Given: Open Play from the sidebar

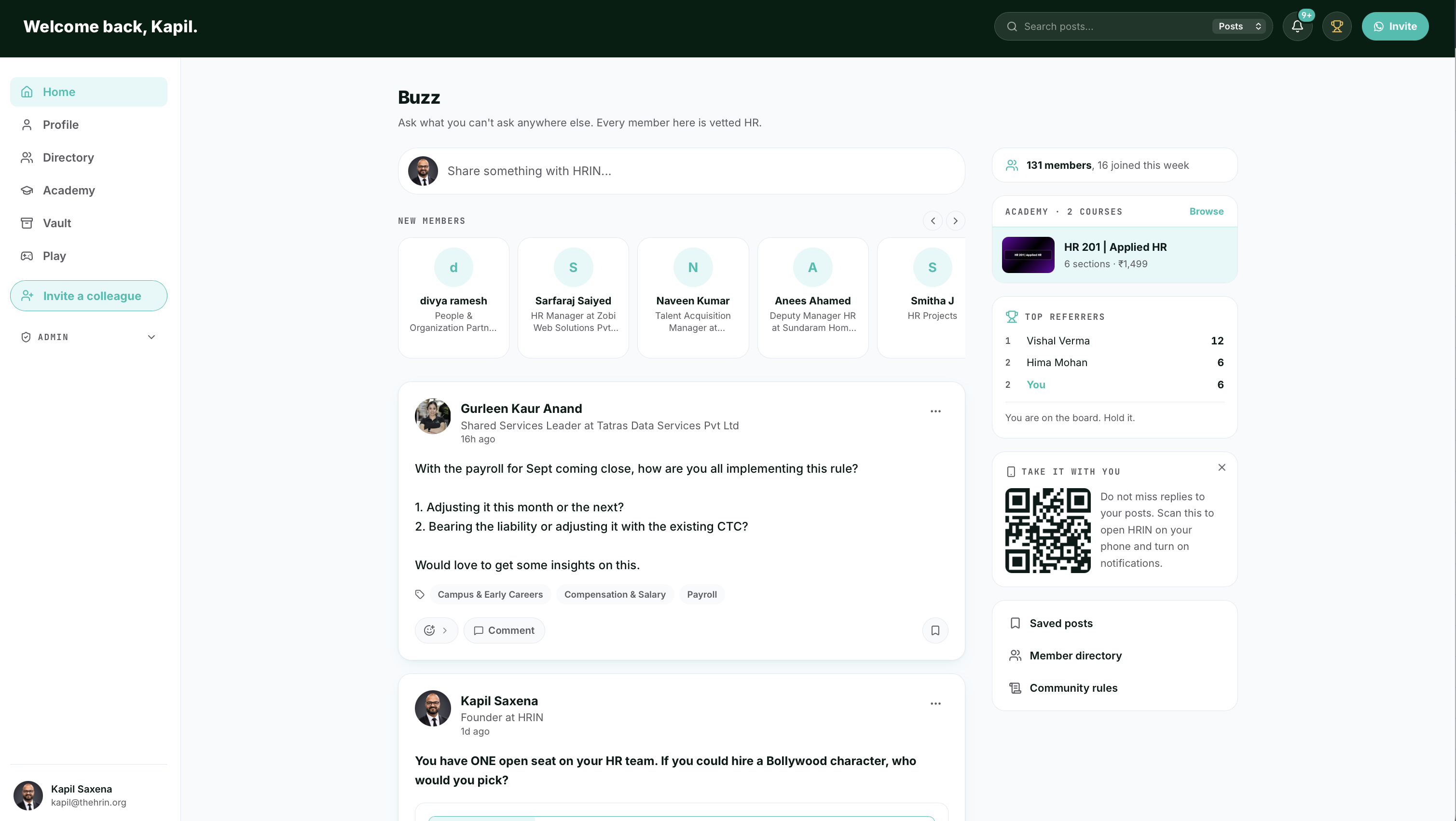Looking at the screenshot, I should pos(89,256).
